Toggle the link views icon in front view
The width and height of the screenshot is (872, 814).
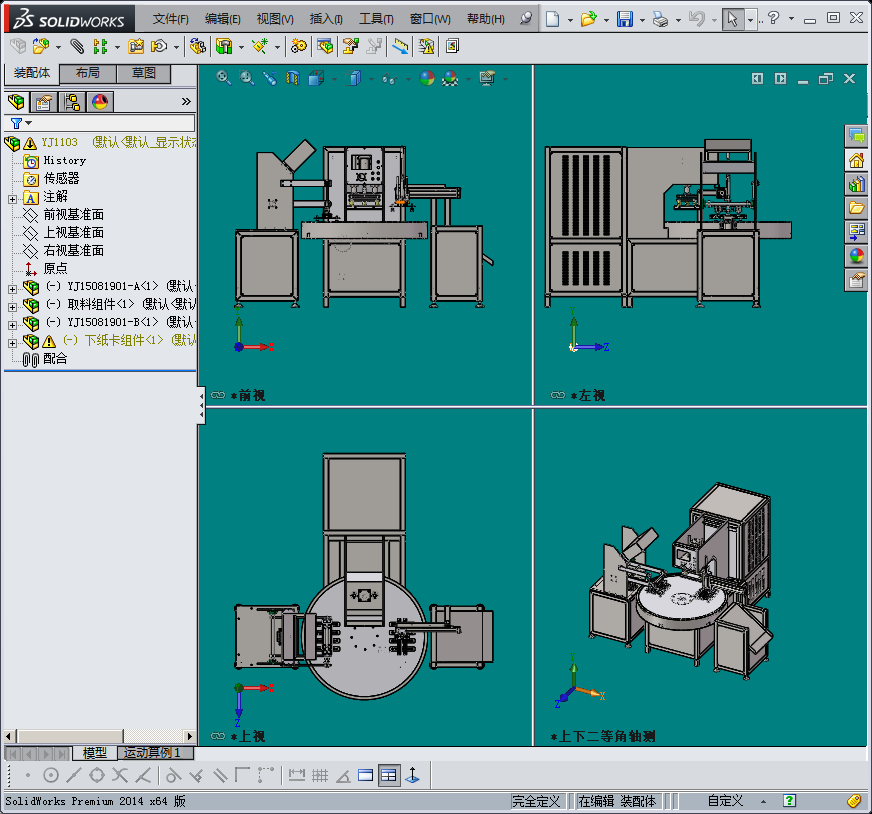tap(219, 395)
